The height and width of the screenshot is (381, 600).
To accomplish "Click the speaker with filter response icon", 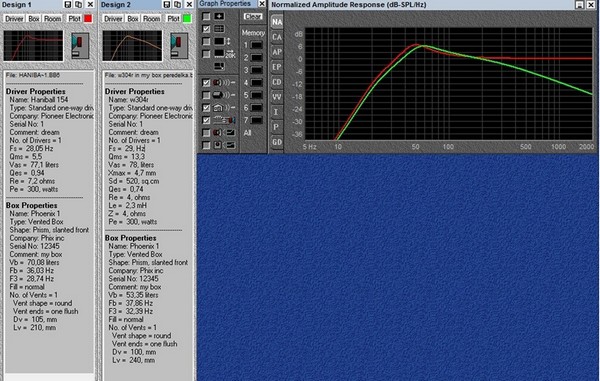I will click(x=224, y=133).
